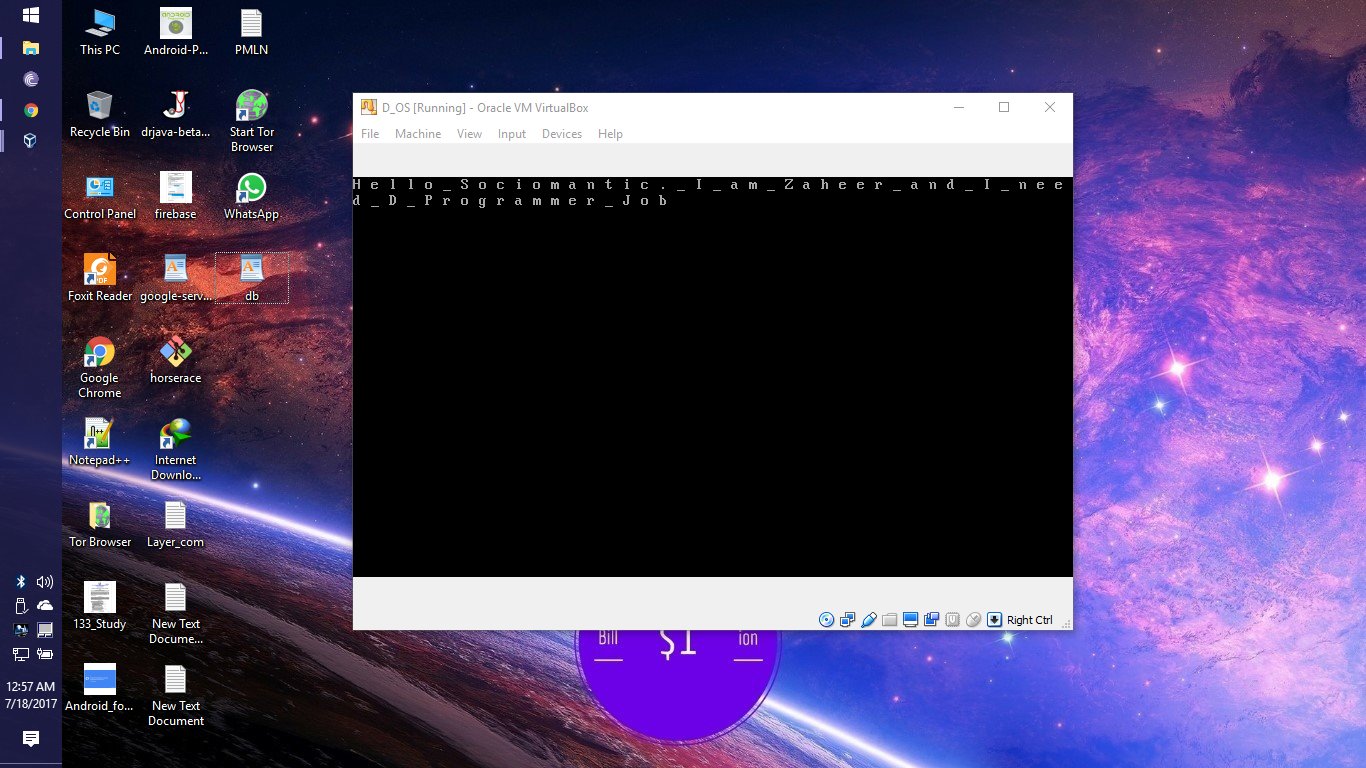Screen dimensions: 1366x768
Task: Open the View menu in VirtualBox
Action: [x=469, y=134]
